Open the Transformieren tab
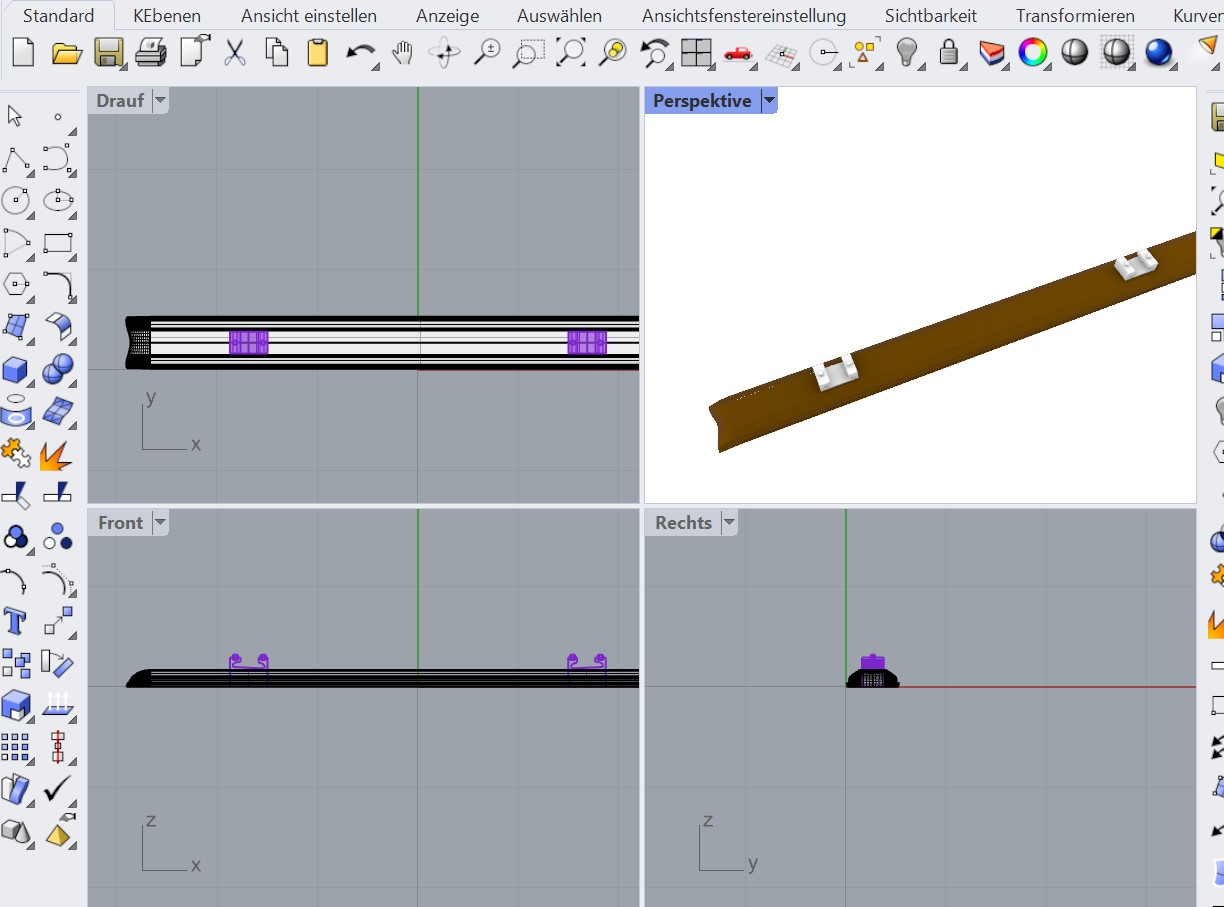 click(x=1075, y=16)
